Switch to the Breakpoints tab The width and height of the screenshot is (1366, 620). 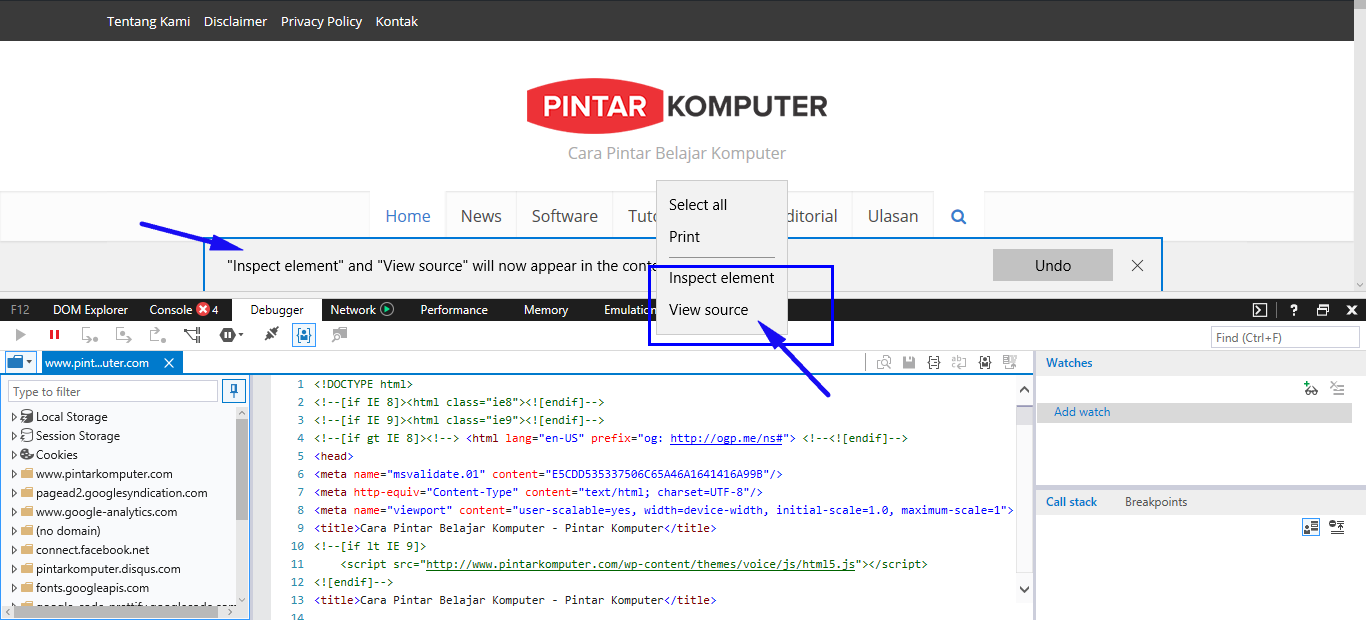(1156, 502)
